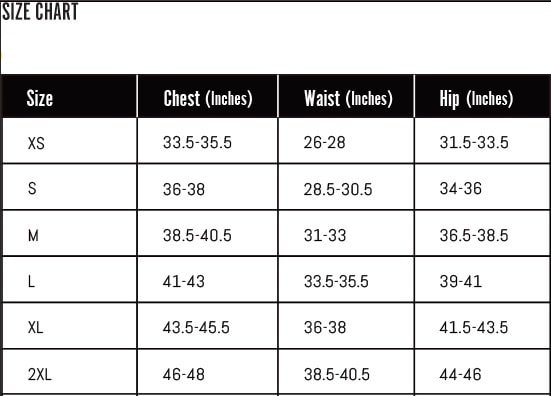Click the XS chest value 33.5-35.5

pos(197,143)
